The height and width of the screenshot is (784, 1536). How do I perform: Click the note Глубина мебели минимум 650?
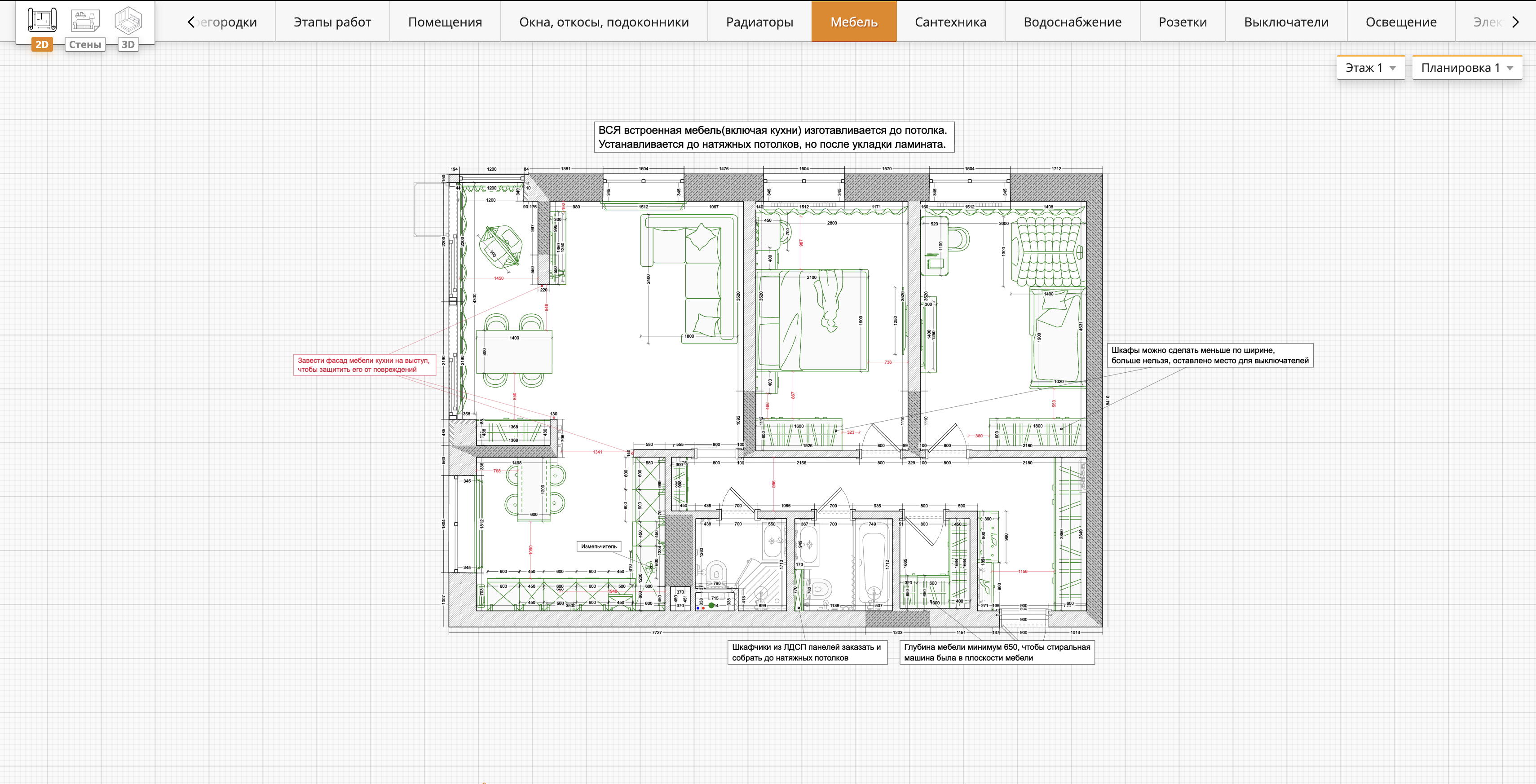997,652
